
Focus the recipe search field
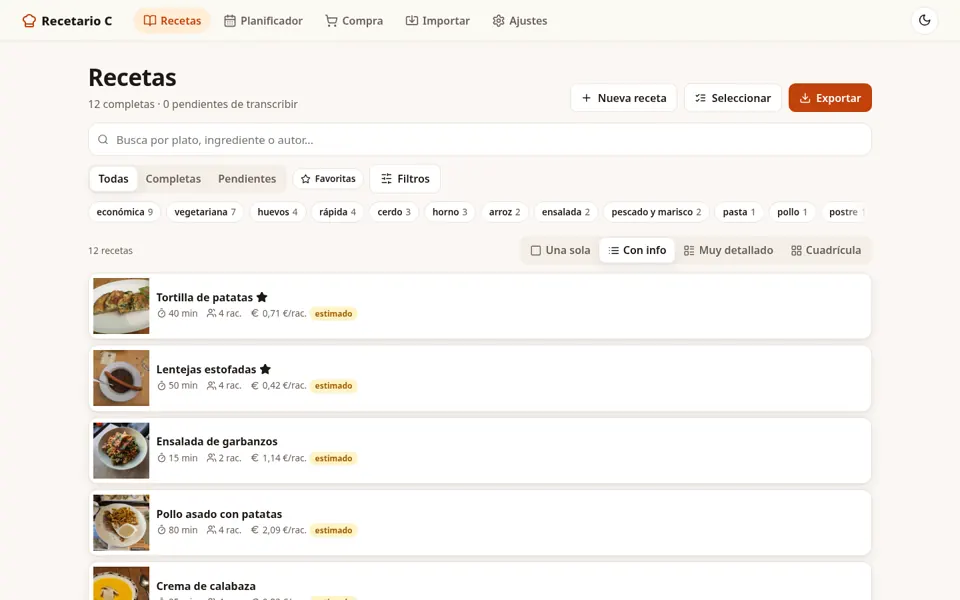[x=479, y=140]
